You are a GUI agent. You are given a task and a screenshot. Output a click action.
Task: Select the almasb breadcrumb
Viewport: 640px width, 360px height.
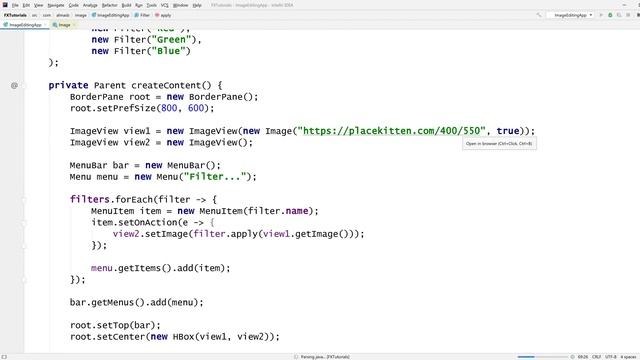(x=63, y=15)
